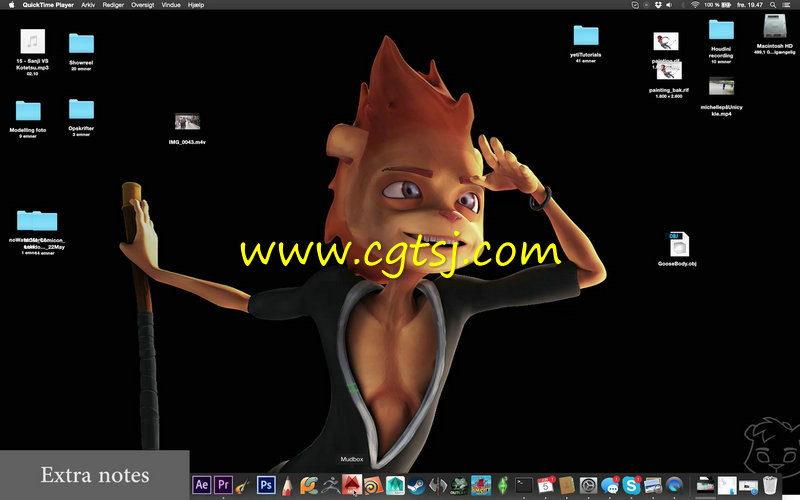
Task: Open Calendar from the dock
Action: (545, 485)
